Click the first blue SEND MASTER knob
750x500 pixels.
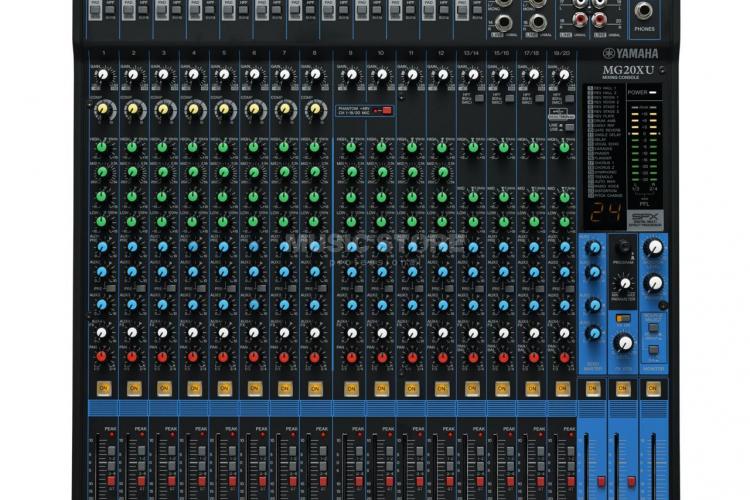tap(593, 247)
